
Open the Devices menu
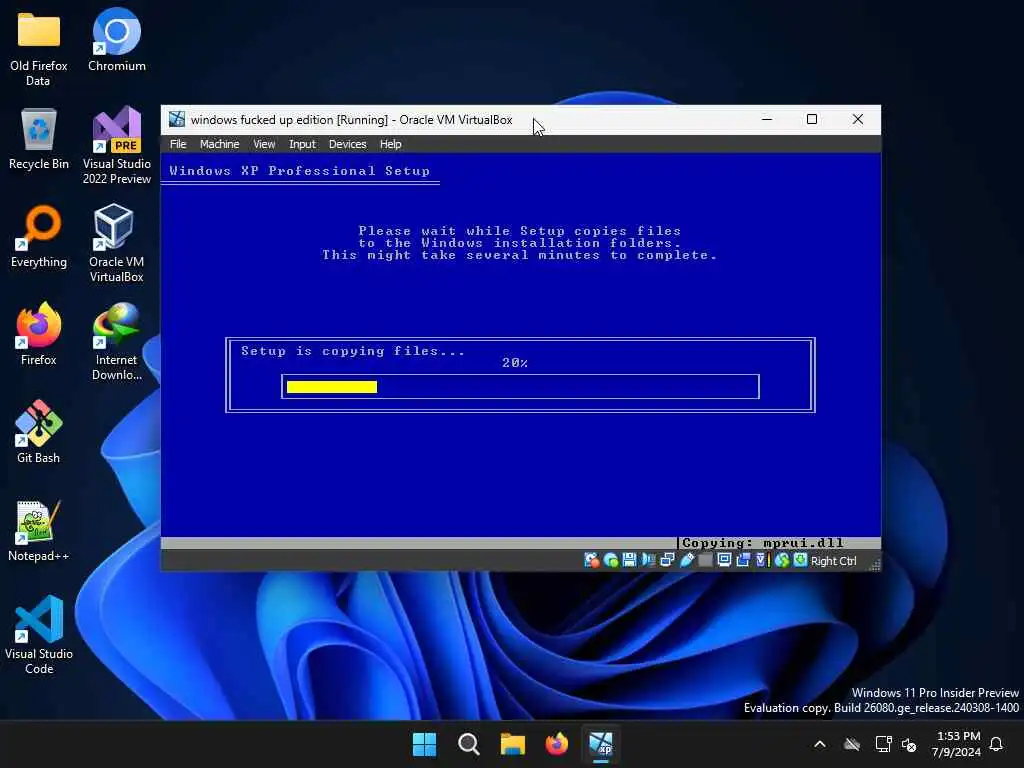(347, 144)
